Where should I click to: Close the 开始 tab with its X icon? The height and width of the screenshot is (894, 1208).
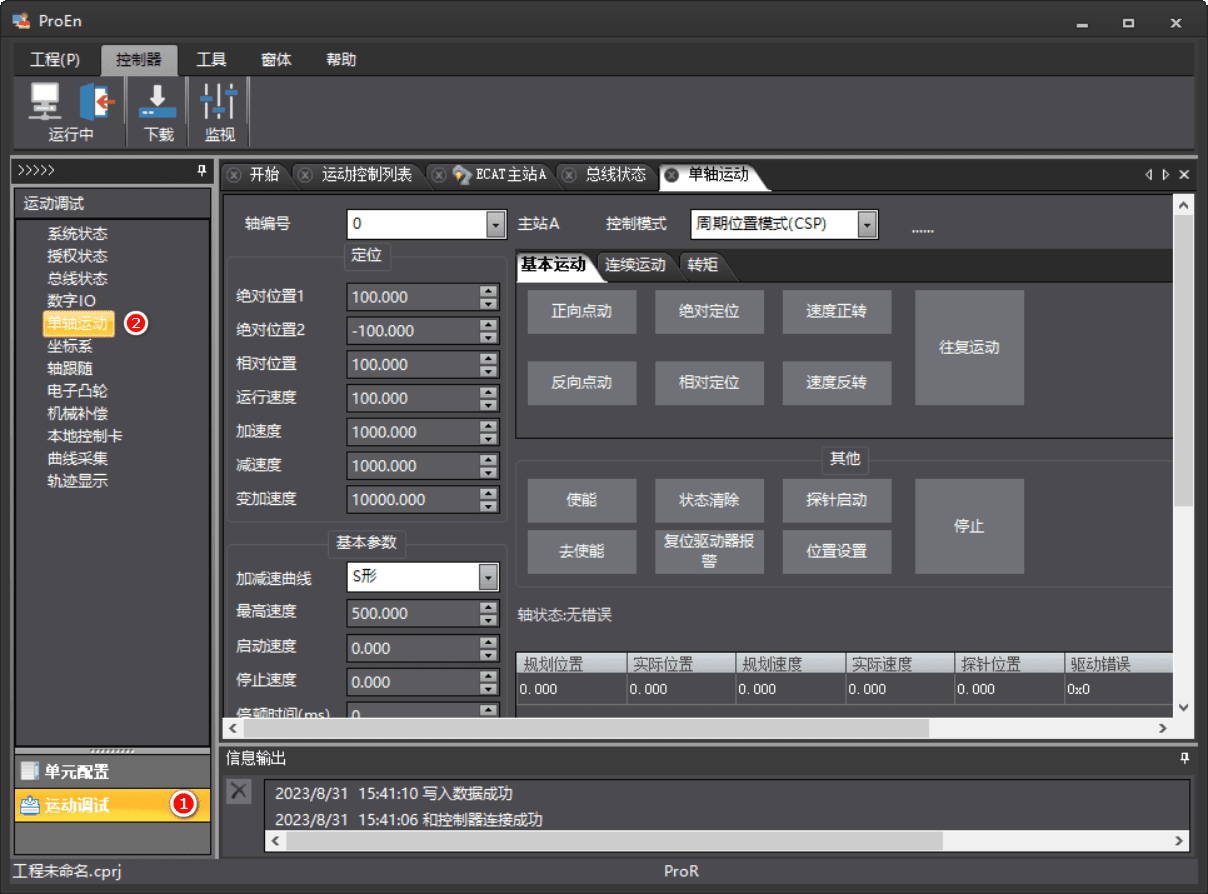point(234,175)
